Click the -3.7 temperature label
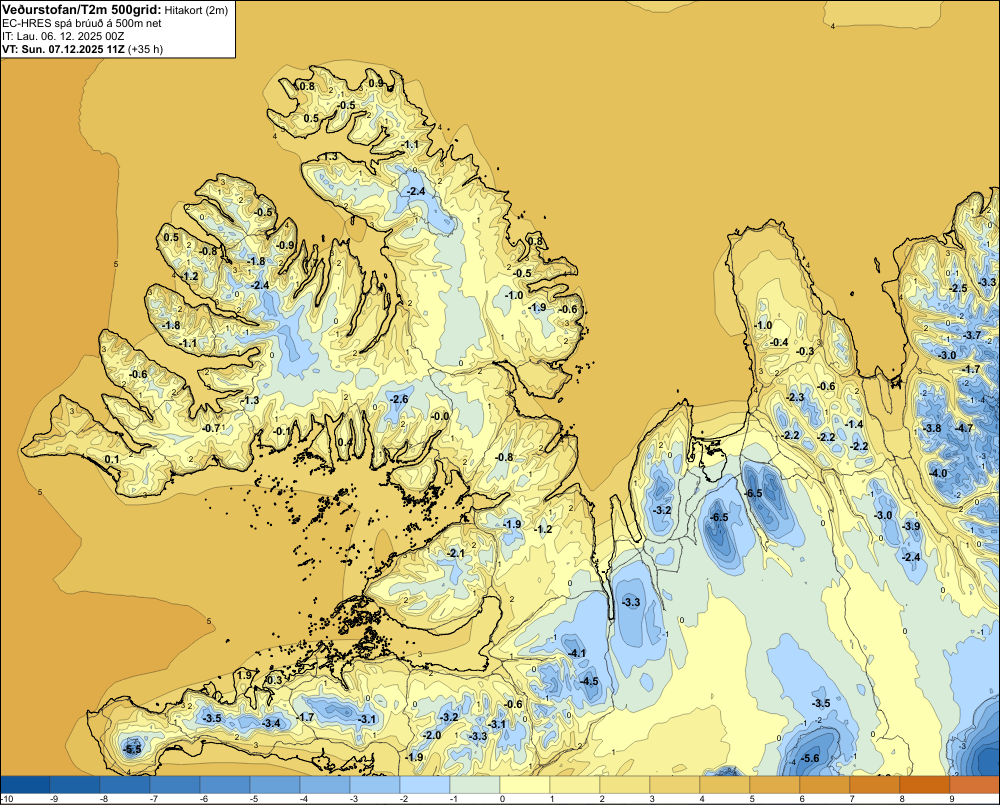This screenshot has width=1000, height=805. point(972,336)
